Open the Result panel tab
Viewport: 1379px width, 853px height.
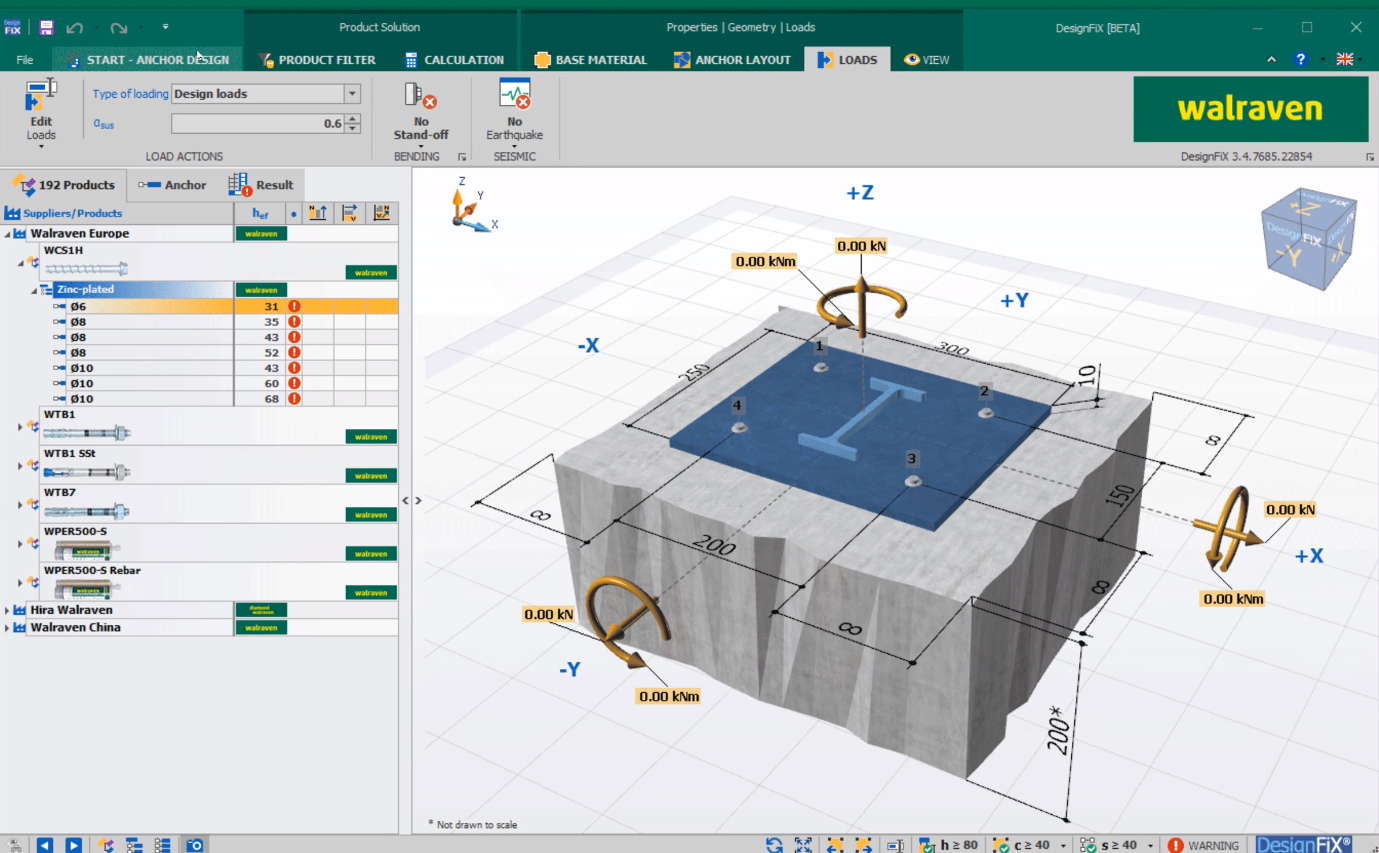pyautogui.click(x=265, y=185)
